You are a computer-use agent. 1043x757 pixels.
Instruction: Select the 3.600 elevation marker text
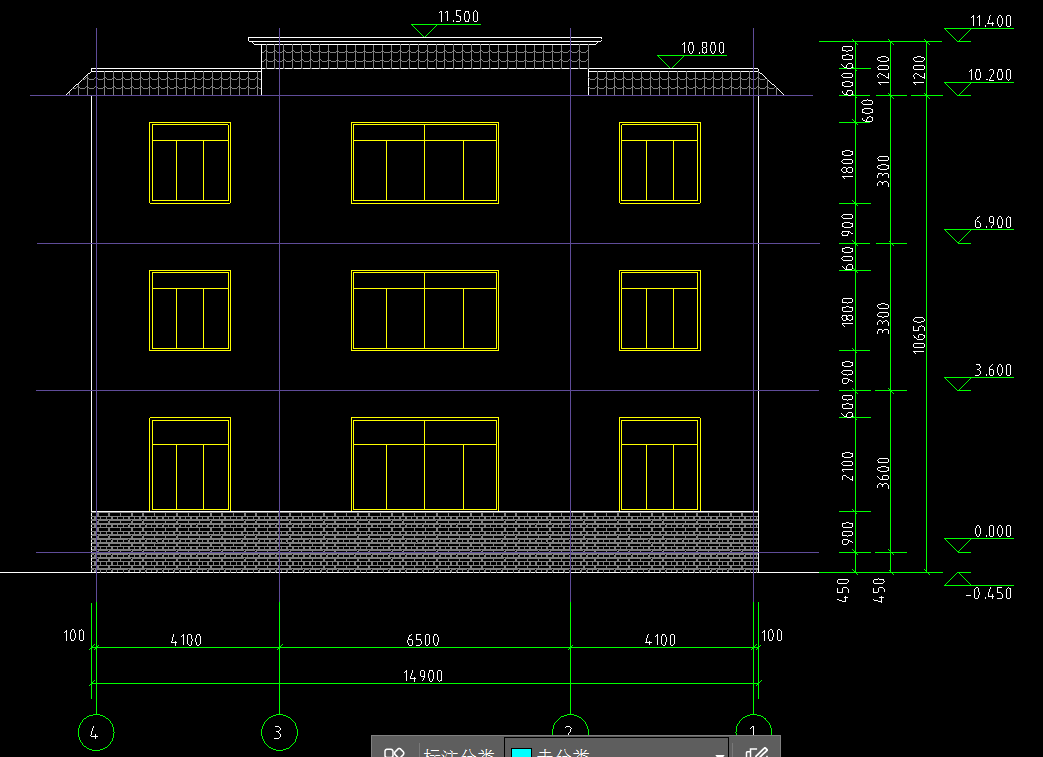point(993,370)
